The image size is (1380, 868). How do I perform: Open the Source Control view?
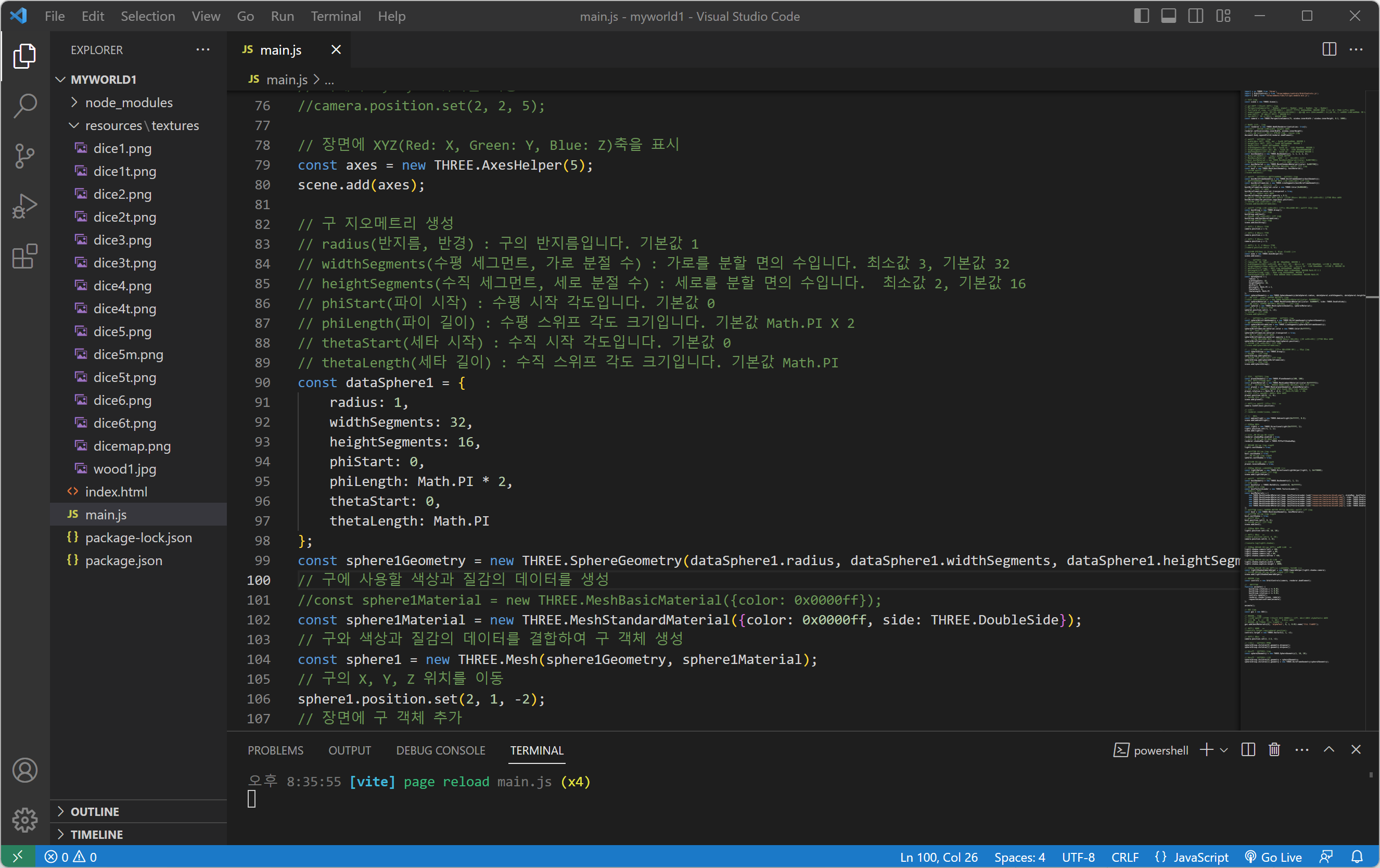(x=24, y=156)
